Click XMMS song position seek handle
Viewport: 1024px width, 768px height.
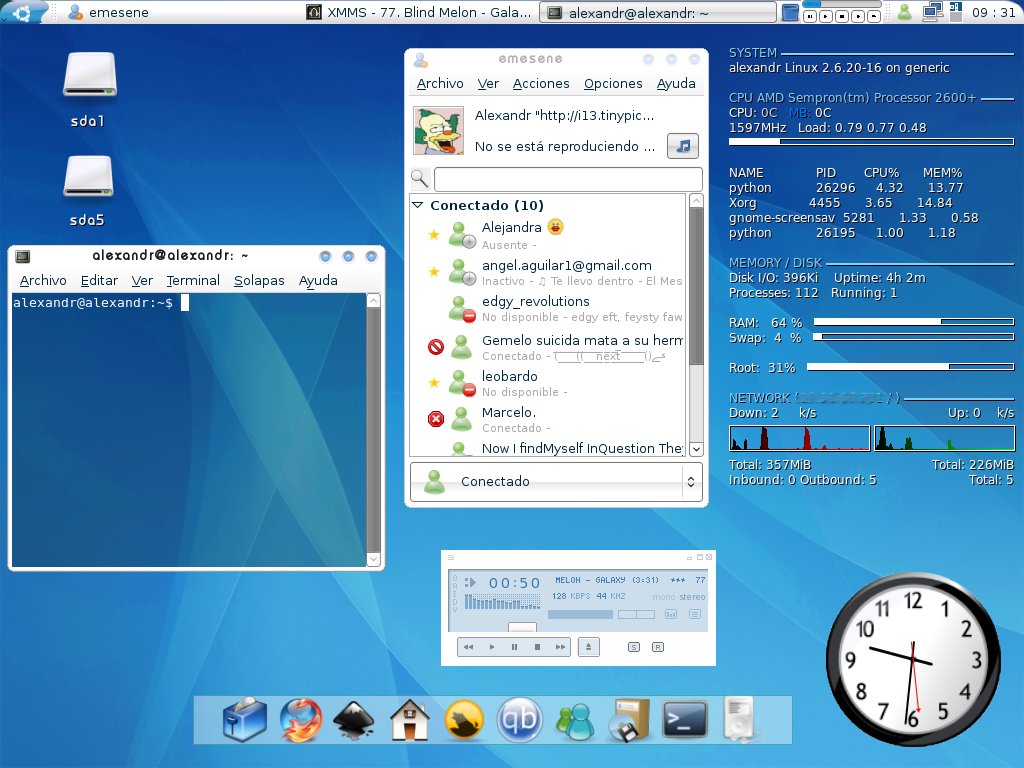point(522,628)
